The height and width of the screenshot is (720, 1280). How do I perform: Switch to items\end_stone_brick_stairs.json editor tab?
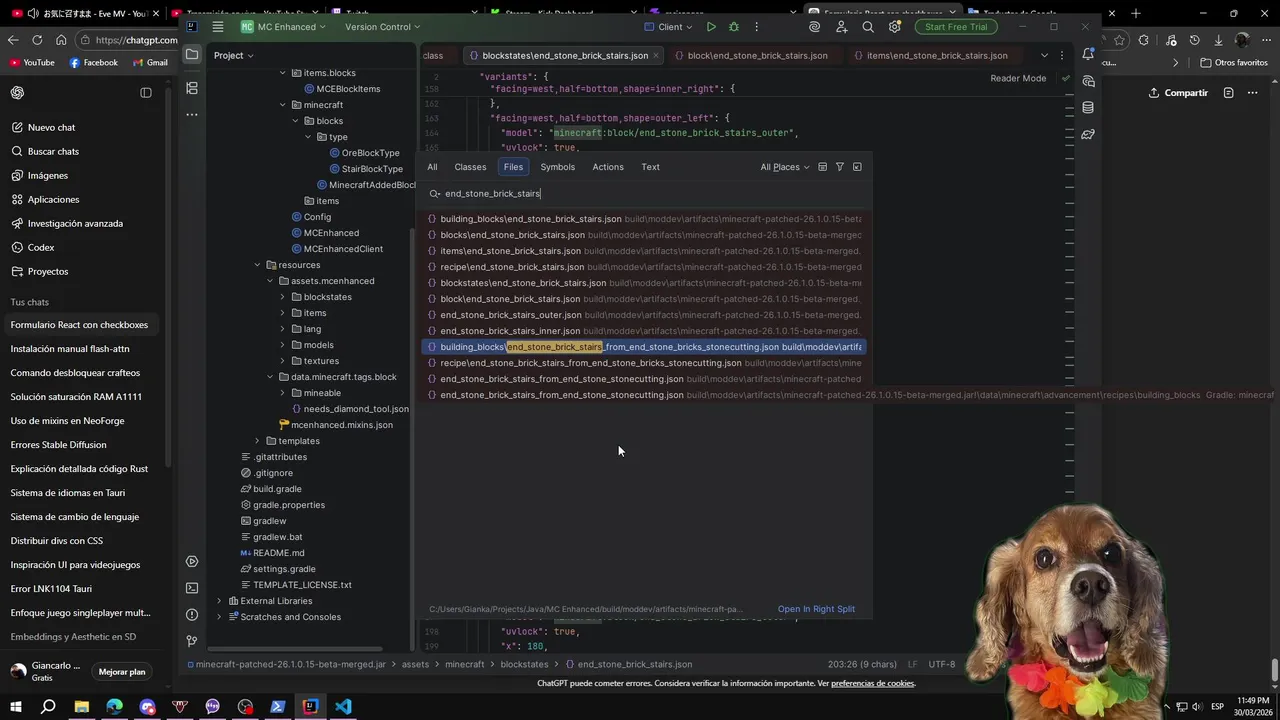point(930,55)
